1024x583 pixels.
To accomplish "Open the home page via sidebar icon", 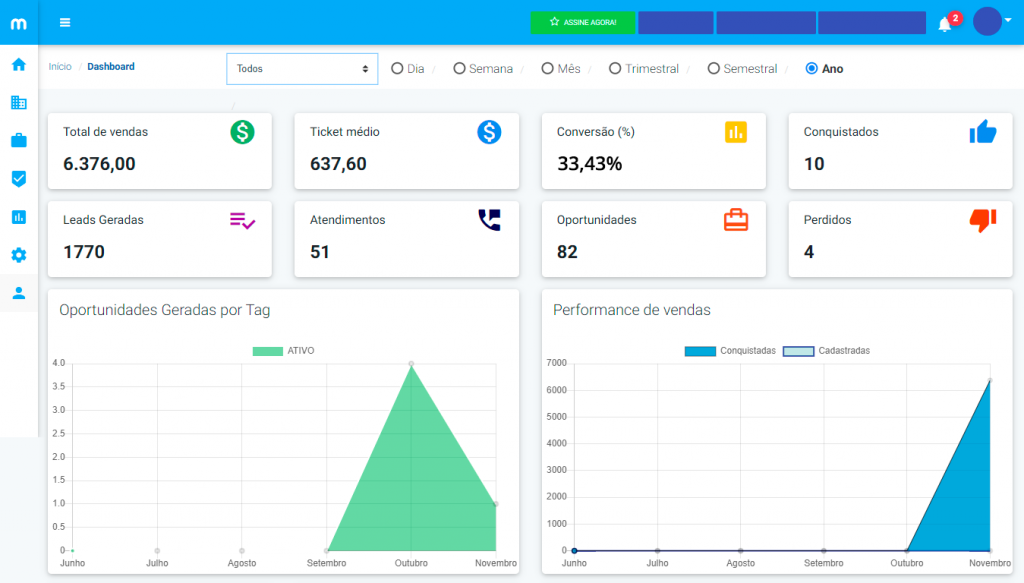I will pyautogui.click(x=17, y=64).
